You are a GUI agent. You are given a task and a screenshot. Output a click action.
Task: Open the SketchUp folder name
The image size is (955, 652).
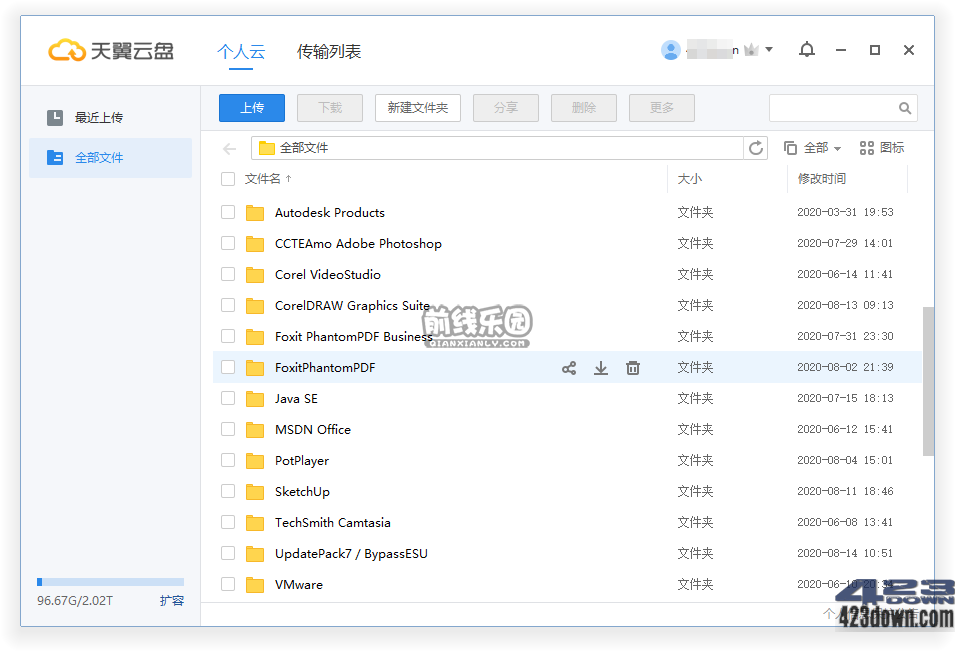point(302,492)
